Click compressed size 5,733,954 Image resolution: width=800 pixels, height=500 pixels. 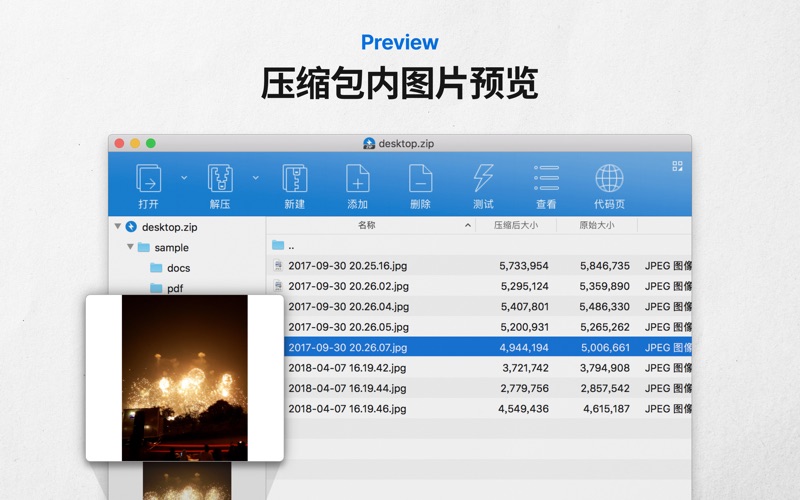(523, 266)
